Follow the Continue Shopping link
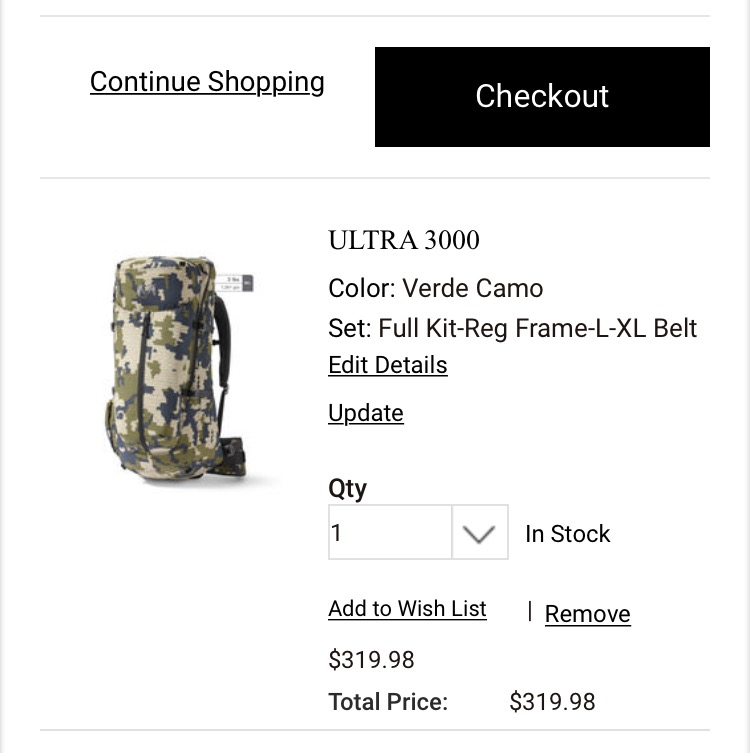The image size is (750, 753). (x=207, y=82)
